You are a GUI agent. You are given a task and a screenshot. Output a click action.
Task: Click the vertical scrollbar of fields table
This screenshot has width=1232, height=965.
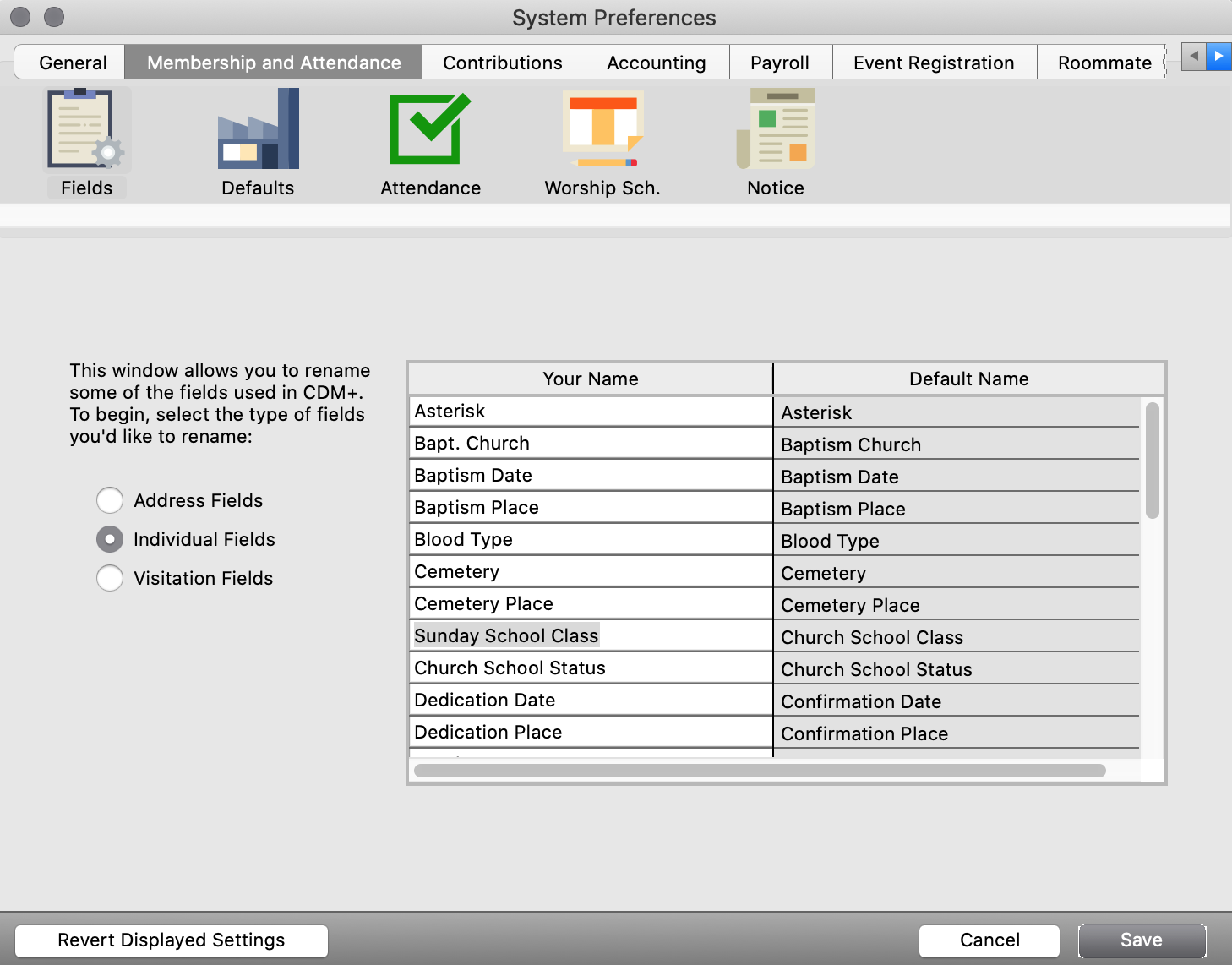[1152, 461]
